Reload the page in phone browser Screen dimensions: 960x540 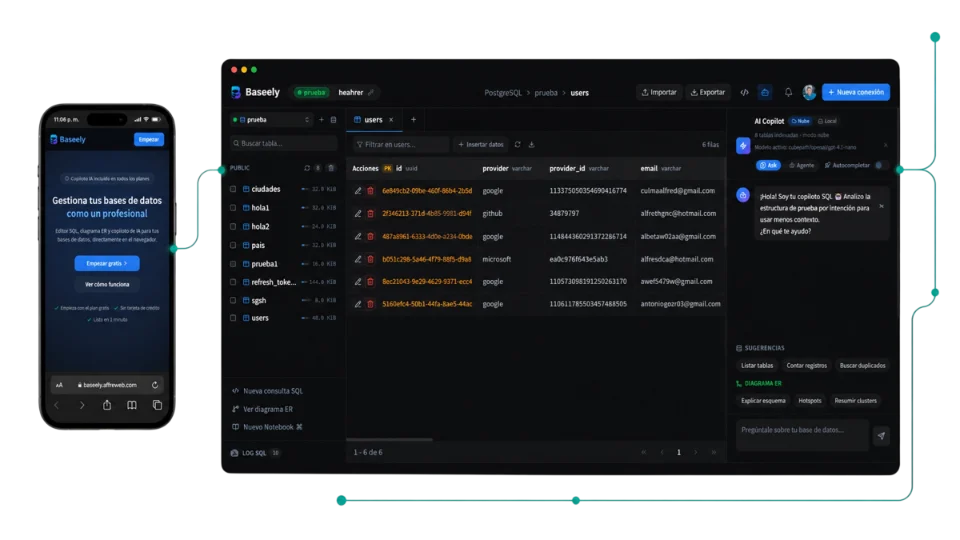click(x=155, y=385)
